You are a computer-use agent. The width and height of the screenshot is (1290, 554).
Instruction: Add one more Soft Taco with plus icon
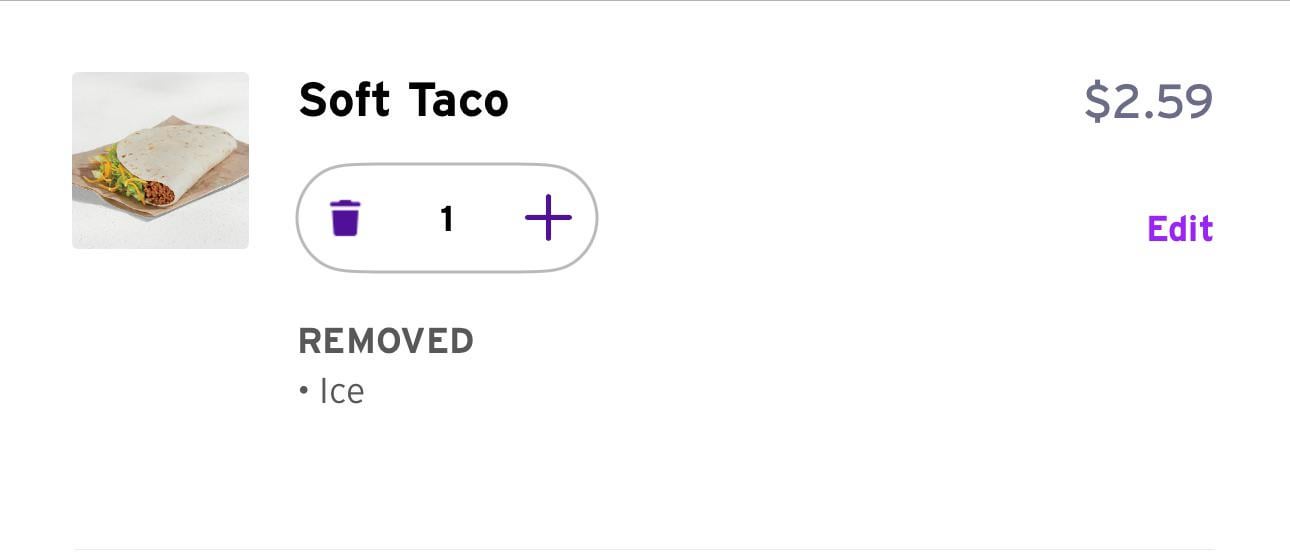coord(548,218)
